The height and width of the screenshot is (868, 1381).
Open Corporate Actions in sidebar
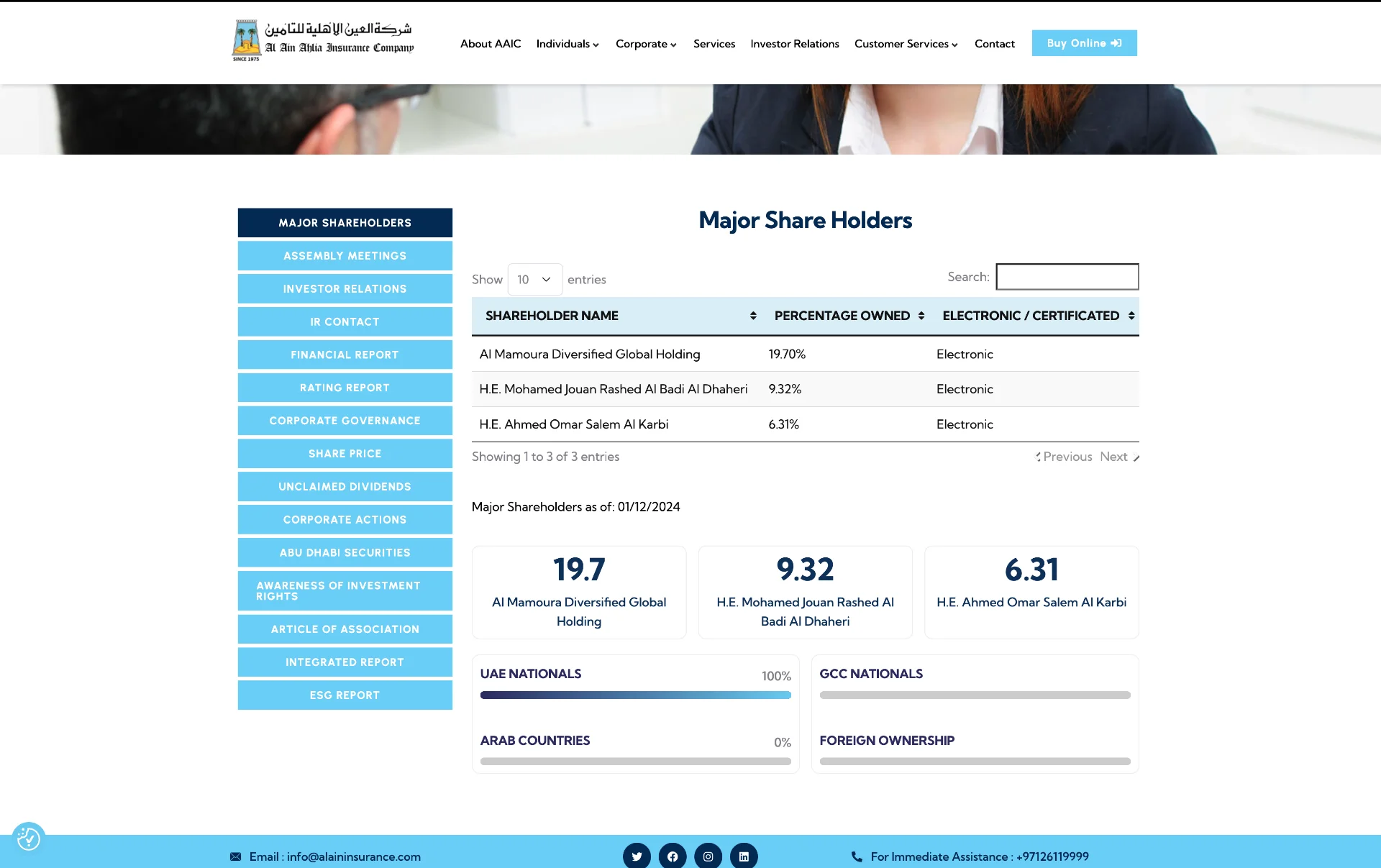coord(345,519)
